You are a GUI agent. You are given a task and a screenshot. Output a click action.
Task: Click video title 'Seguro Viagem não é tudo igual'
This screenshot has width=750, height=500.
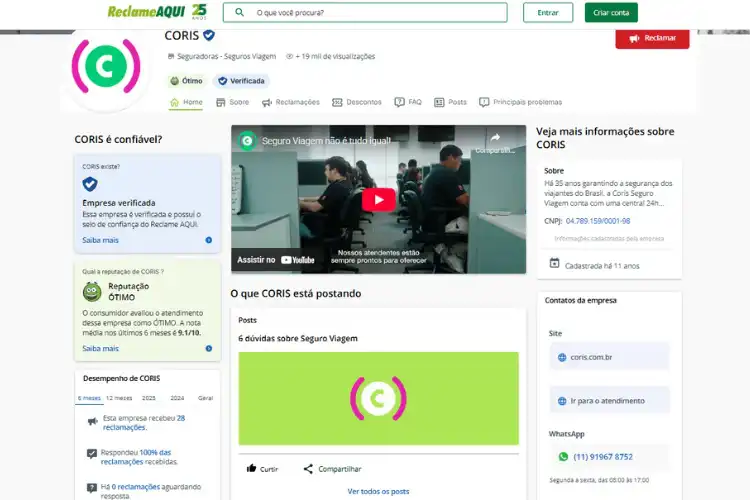(x=327, y=141)
